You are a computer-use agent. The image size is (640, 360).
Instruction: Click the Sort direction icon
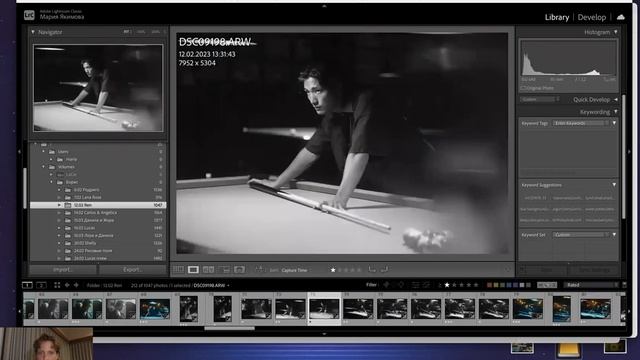coord(259,269)
